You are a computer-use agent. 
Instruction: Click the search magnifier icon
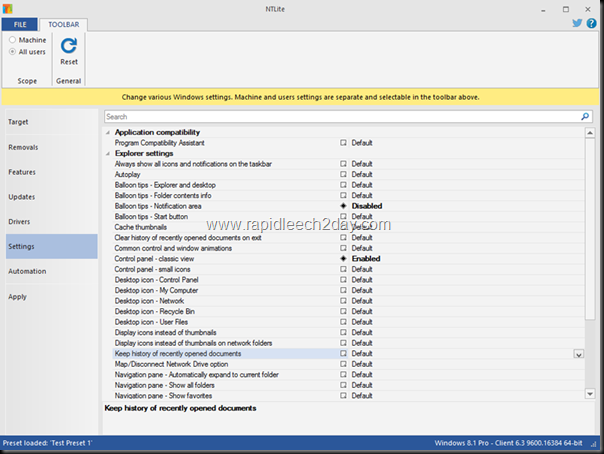click(585, 116)
